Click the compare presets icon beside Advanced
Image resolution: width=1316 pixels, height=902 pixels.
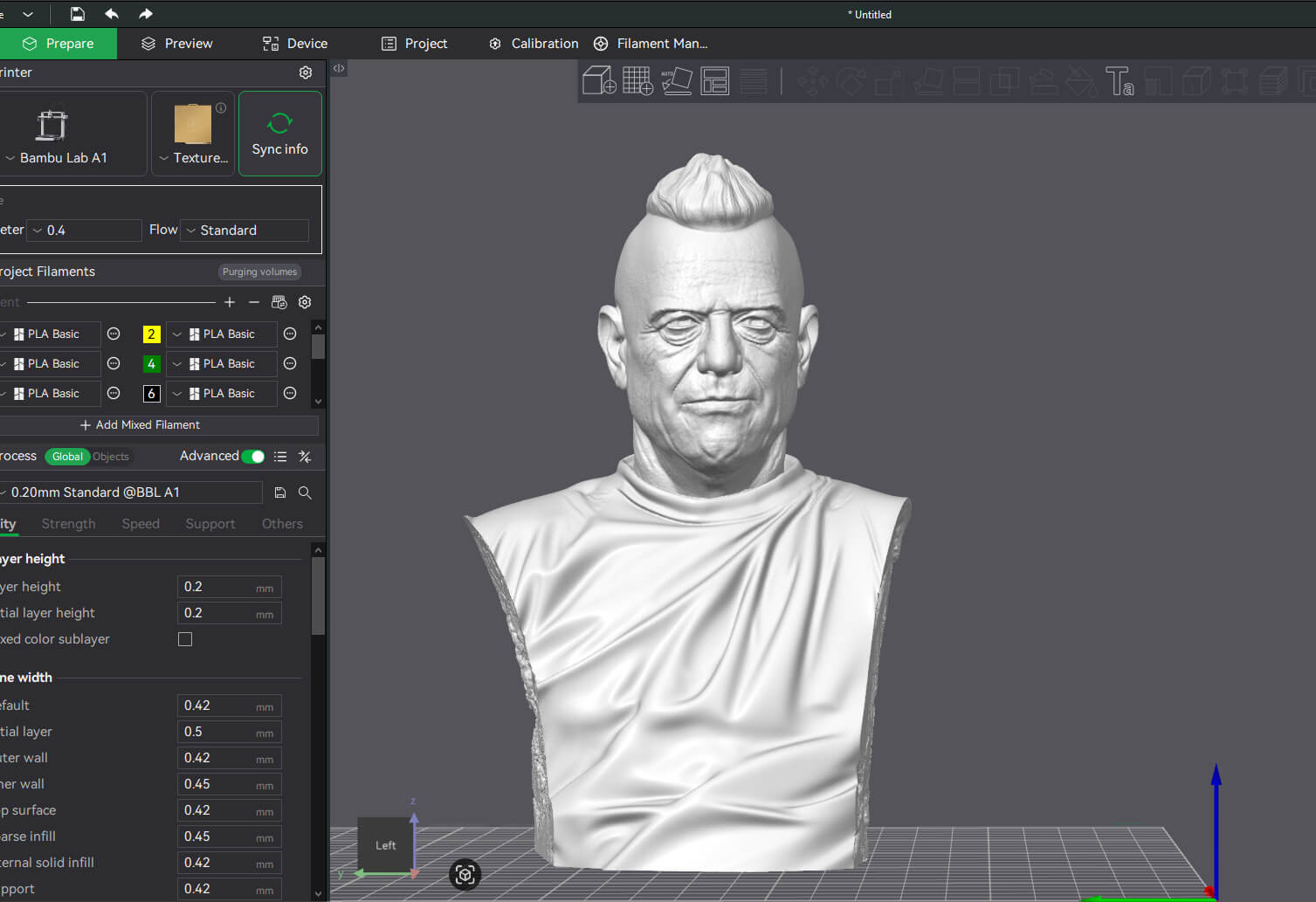[x=305, y=457]
